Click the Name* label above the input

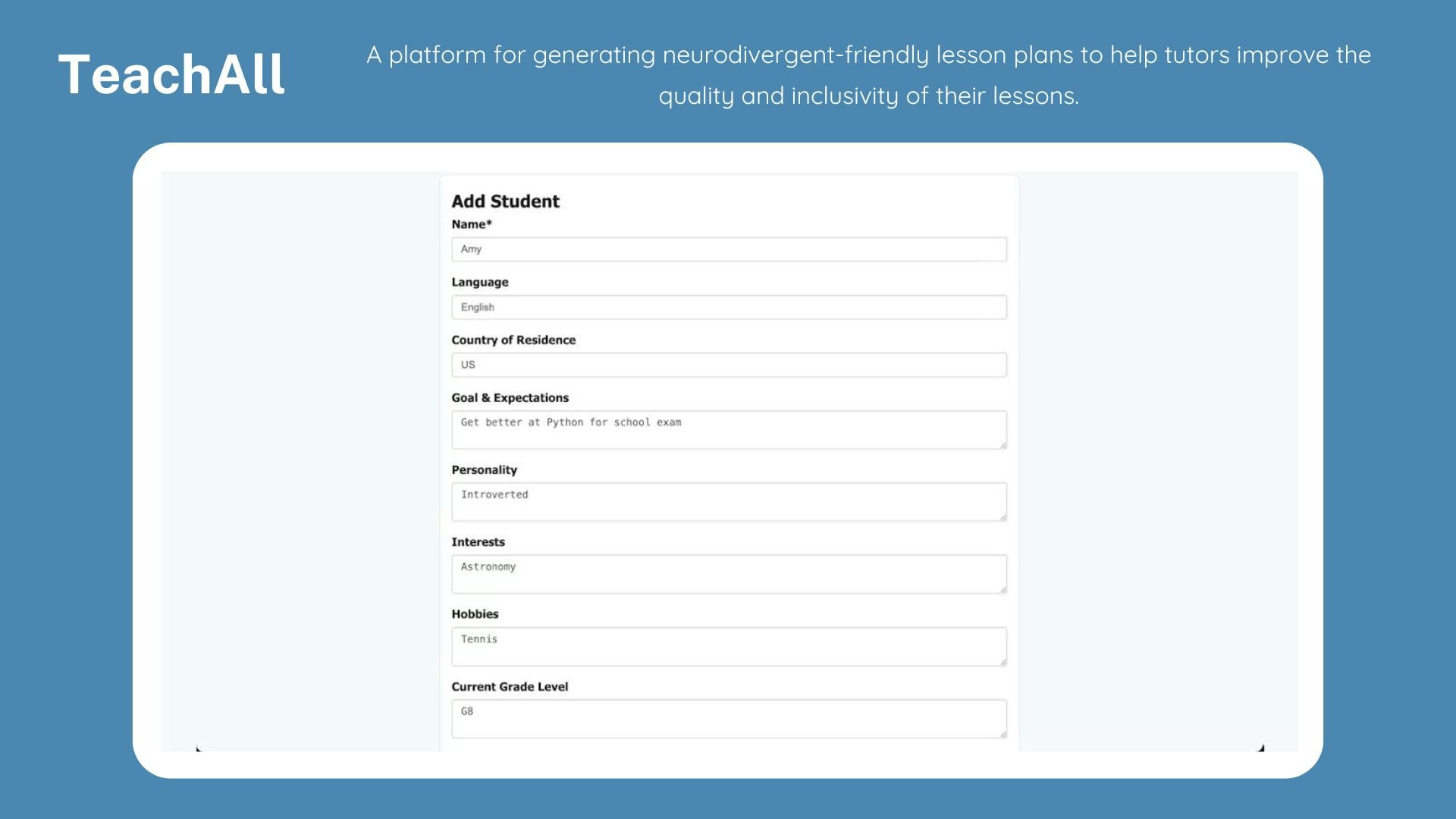[x=471, y=224]
